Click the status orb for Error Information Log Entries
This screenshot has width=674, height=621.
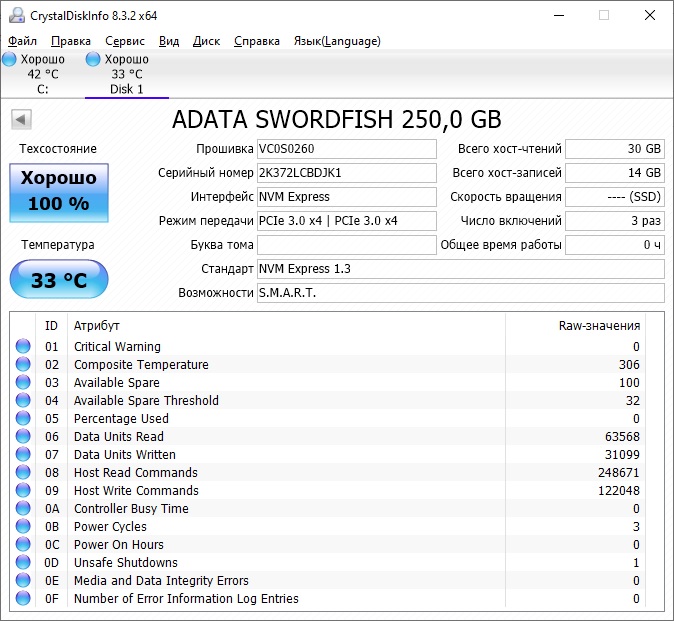click(x=23, y=598)
